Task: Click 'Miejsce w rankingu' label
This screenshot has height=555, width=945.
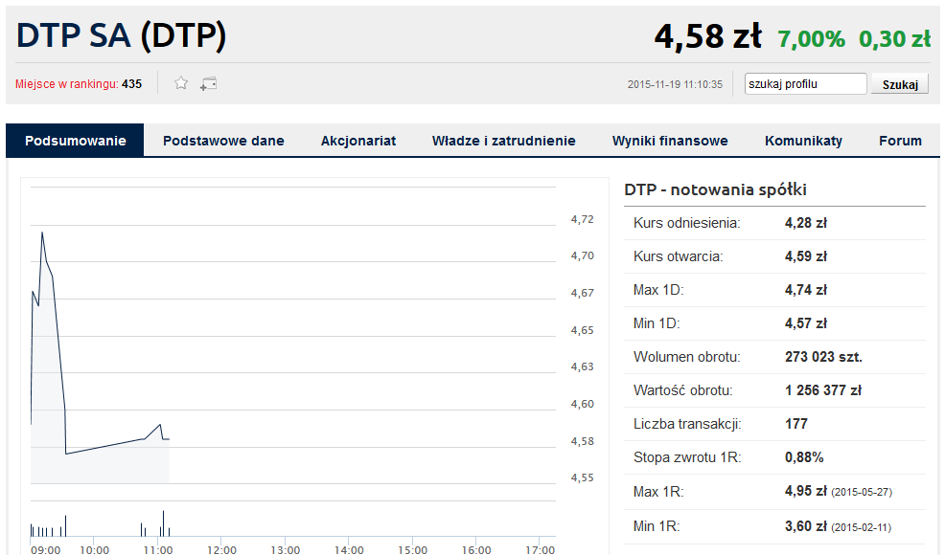Action: (67, 84)
